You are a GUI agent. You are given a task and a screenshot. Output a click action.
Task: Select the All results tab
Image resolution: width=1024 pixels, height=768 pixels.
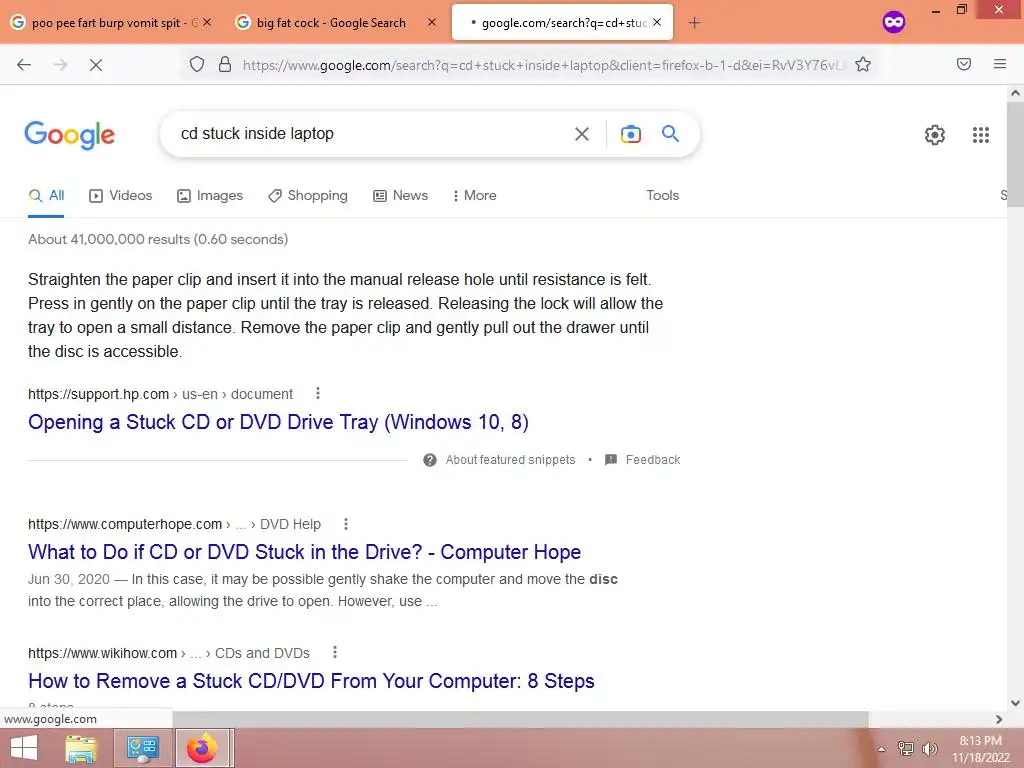click(46, 195)
